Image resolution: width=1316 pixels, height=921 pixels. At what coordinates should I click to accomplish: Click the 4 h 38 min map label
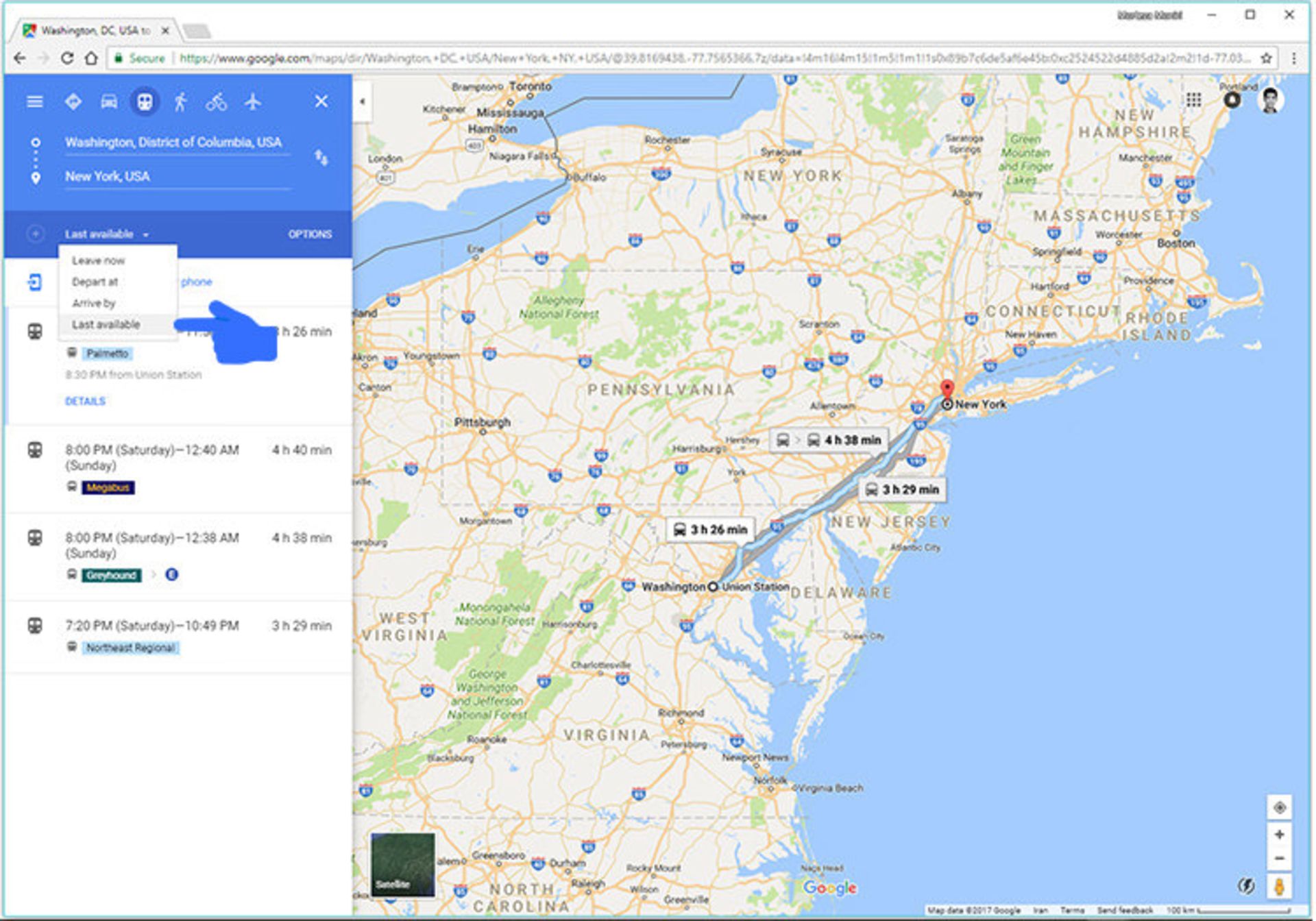(x=829, y=440)
